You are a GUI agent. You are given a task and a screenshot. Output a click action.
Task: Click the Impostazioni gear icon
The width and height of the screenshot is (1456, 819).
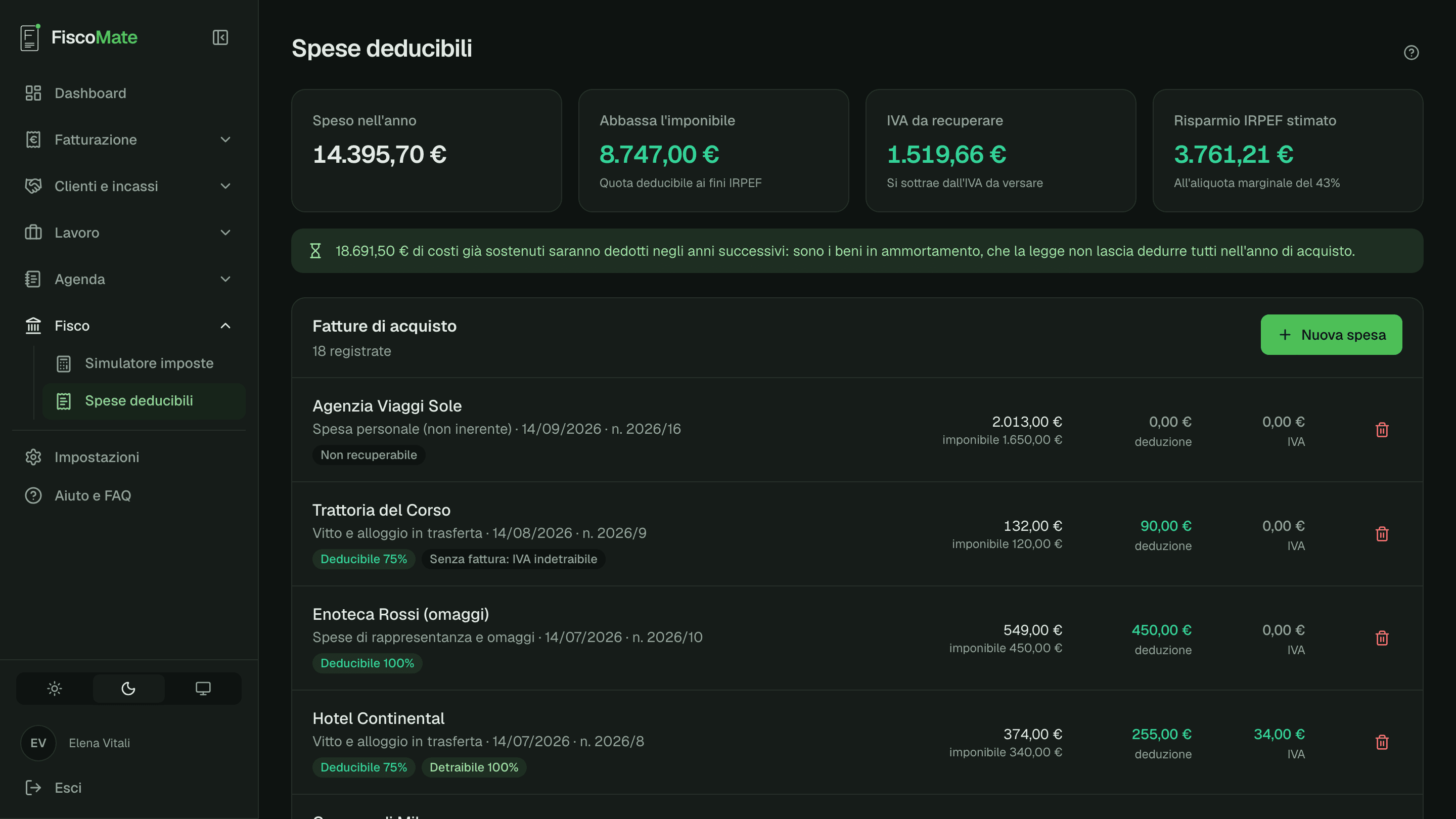pyautogui.click(x=33, y=457)
